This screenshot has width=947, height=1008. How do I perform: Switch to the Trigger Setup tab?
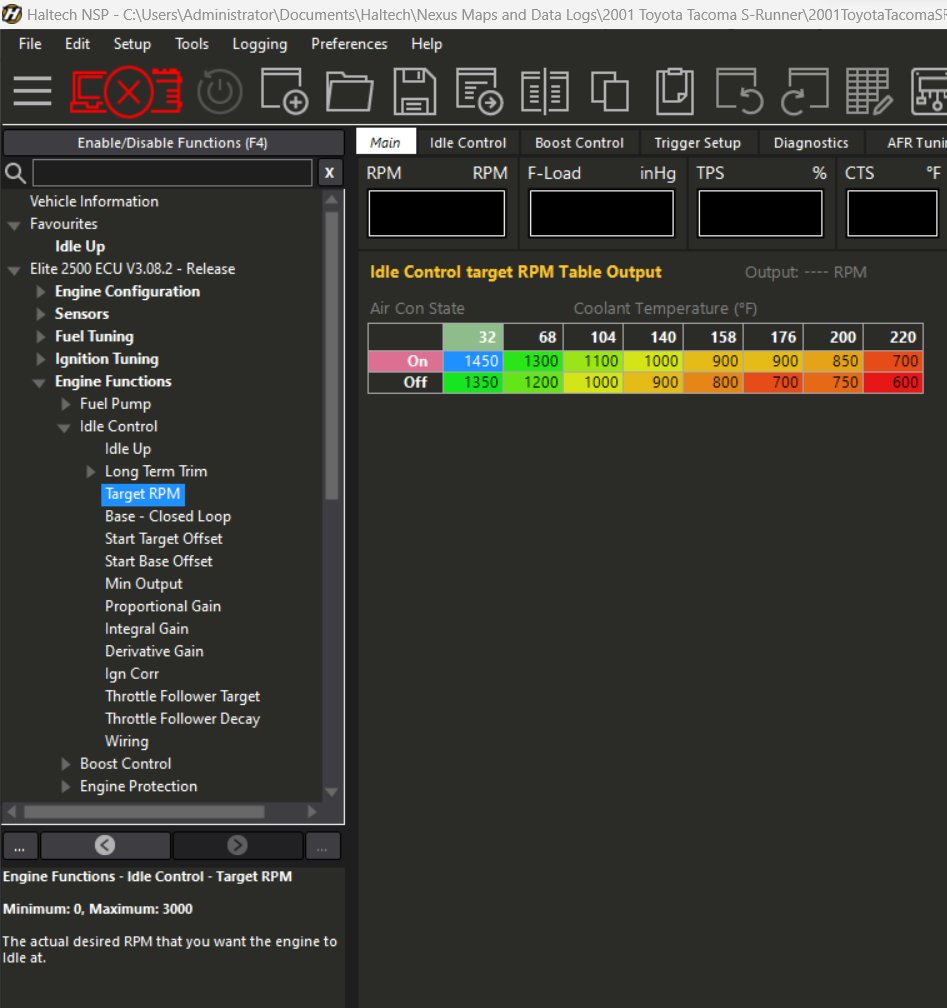pyautogui.click(x=698, y=143)
